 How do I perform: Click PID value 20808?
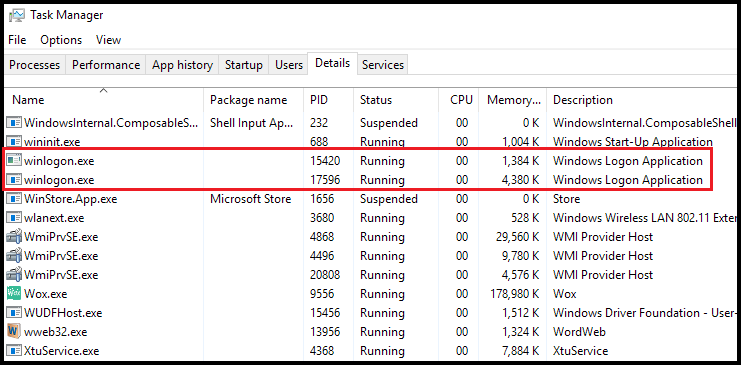click(x=325, y=275)
